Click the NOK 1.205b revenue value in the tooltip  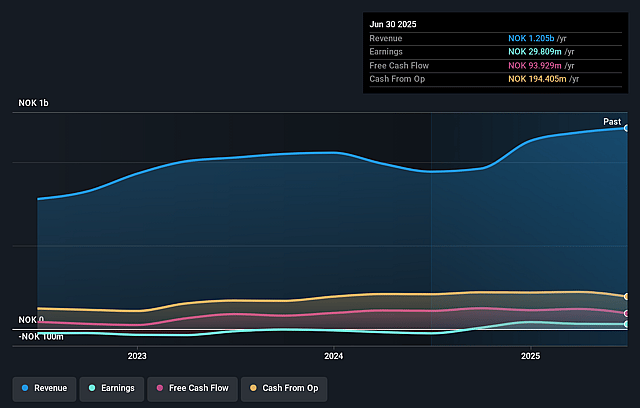coord(536,37)
